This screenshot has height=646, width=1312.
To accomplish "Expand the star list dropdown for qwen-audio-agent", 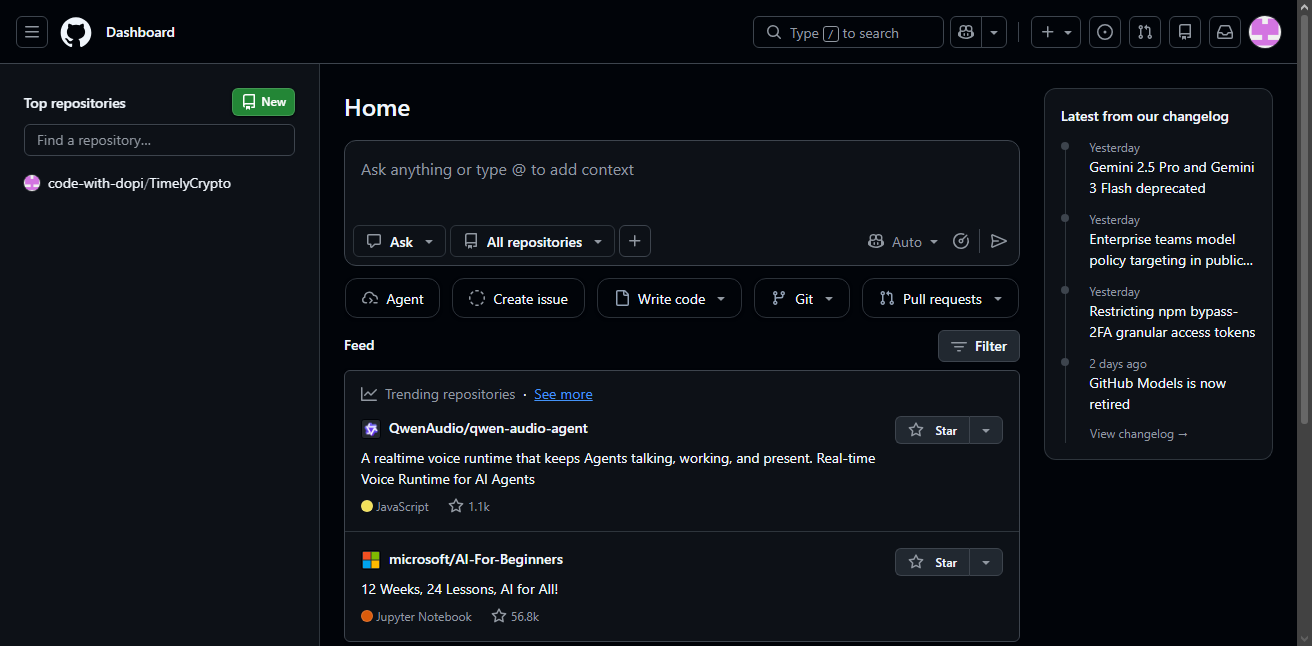I will (986, 430).
